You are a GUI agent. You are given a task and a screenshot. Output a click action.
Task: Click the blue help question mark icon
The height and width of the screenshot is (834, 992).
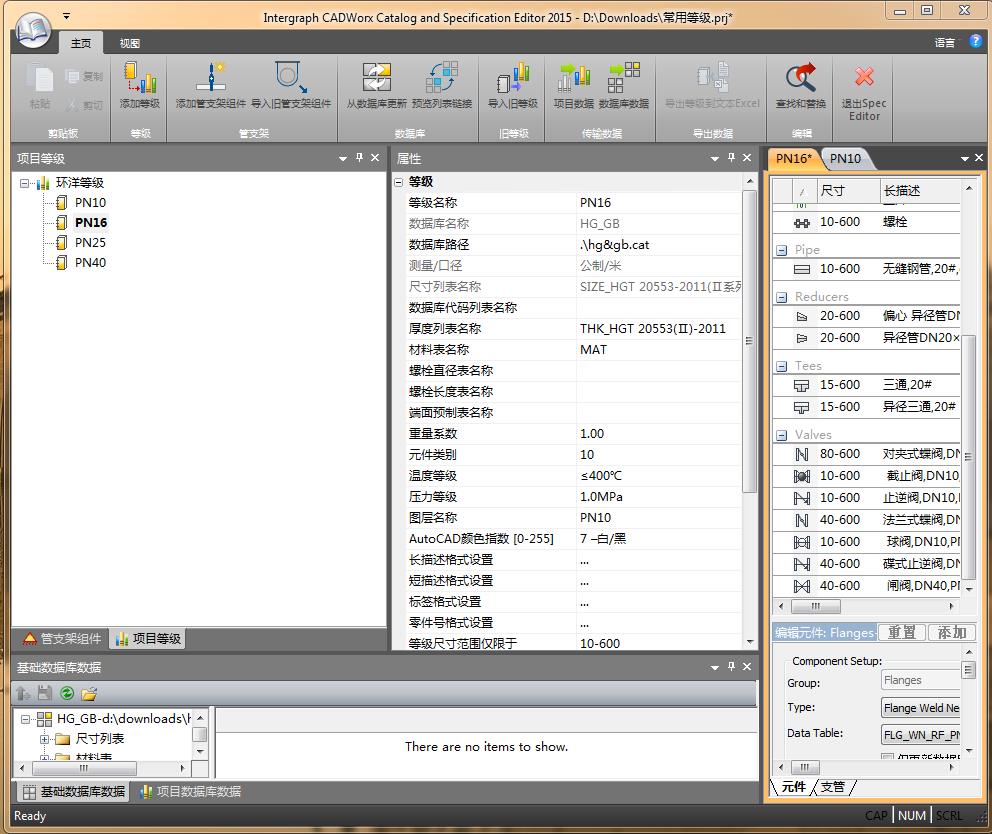[x=976, y=42]
